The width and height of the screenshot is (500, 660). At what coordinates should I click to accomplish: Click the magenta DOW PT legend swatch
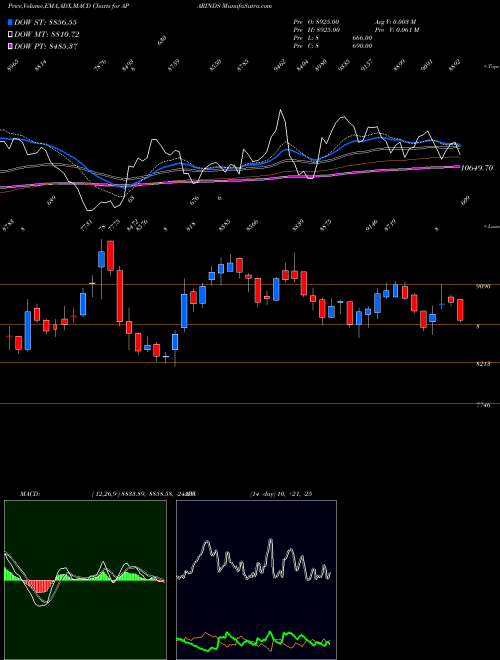pyautogui.click(x=10, y=46)
